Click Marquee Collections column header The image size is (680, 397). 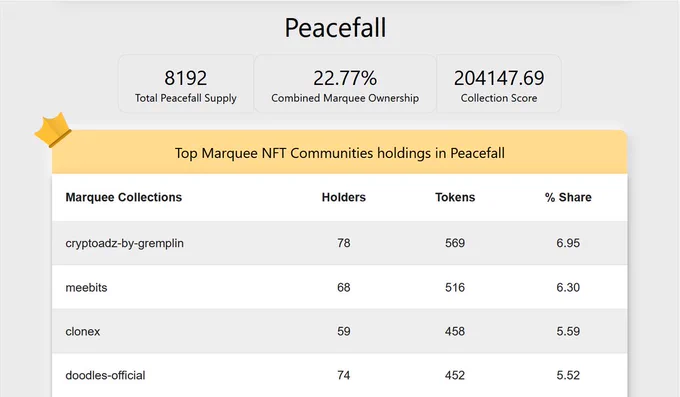click(x=124, y=197)
